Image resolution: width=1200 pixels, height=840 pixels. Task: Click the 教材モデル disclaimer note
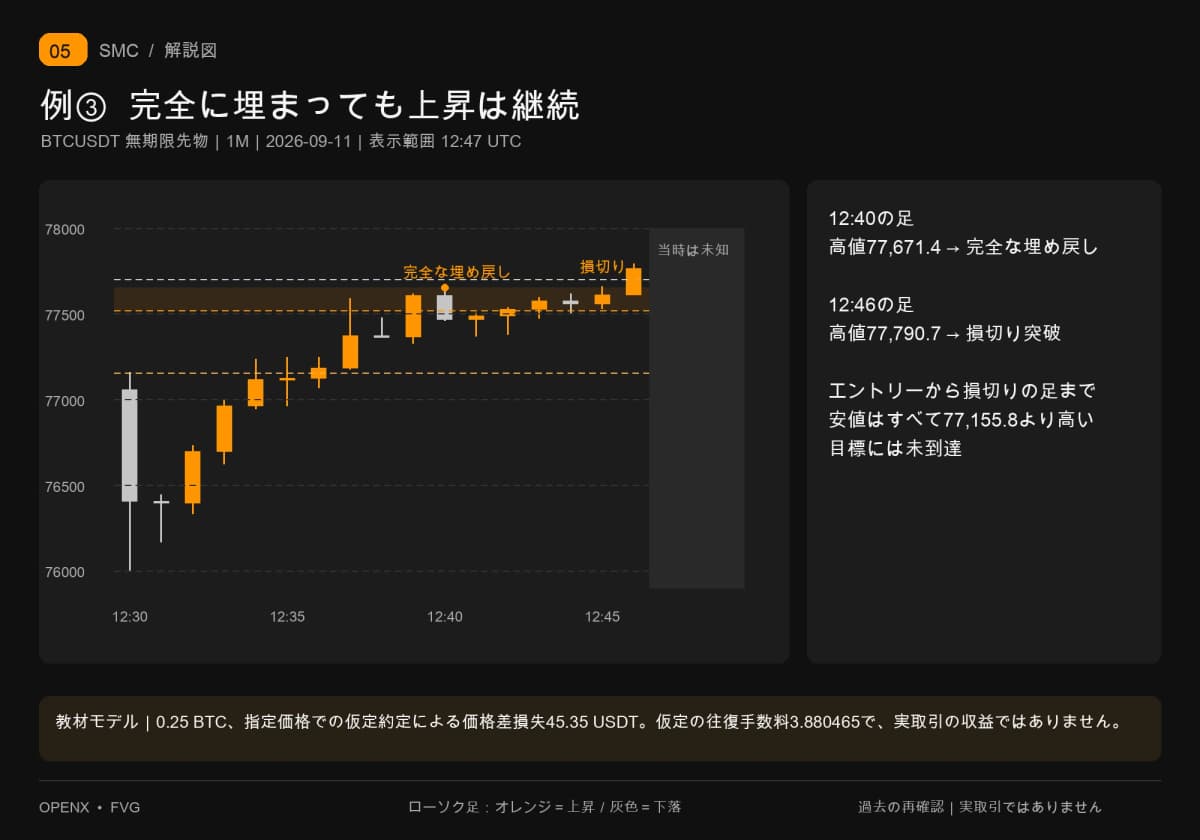600,728
